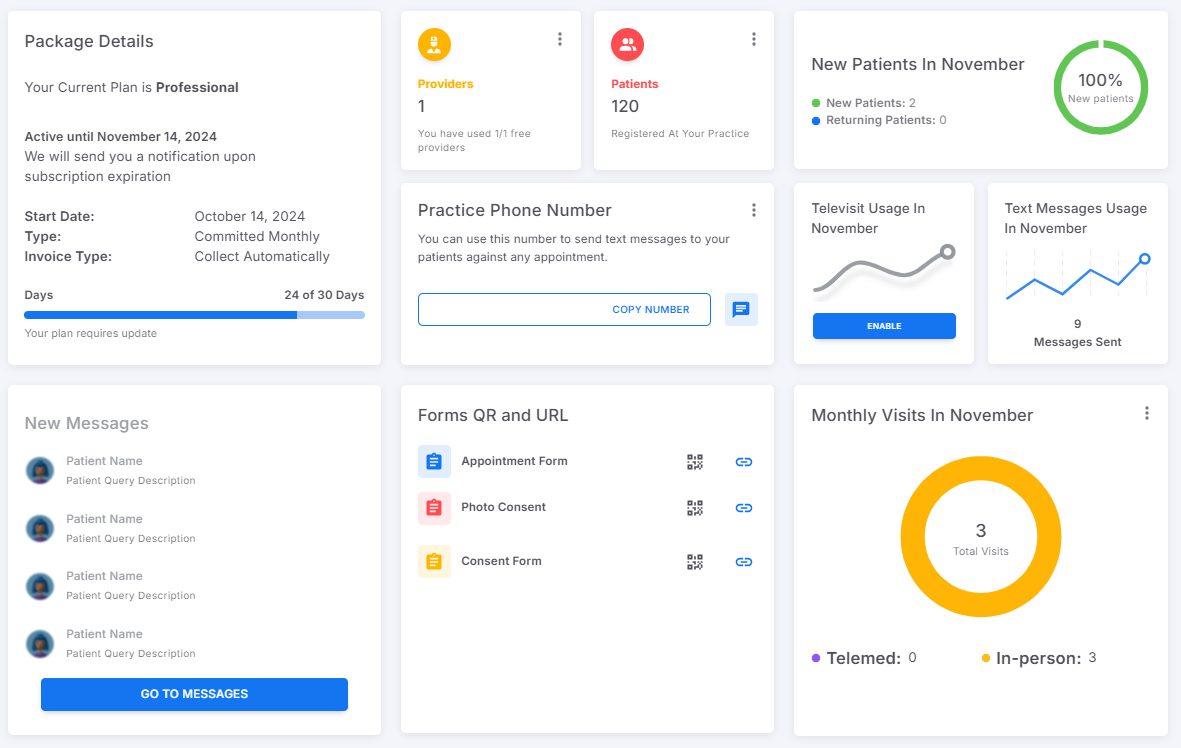This screenshot has width=1181, height=748.
Task: Click the patients count '120'
Action: pos(624,106)
